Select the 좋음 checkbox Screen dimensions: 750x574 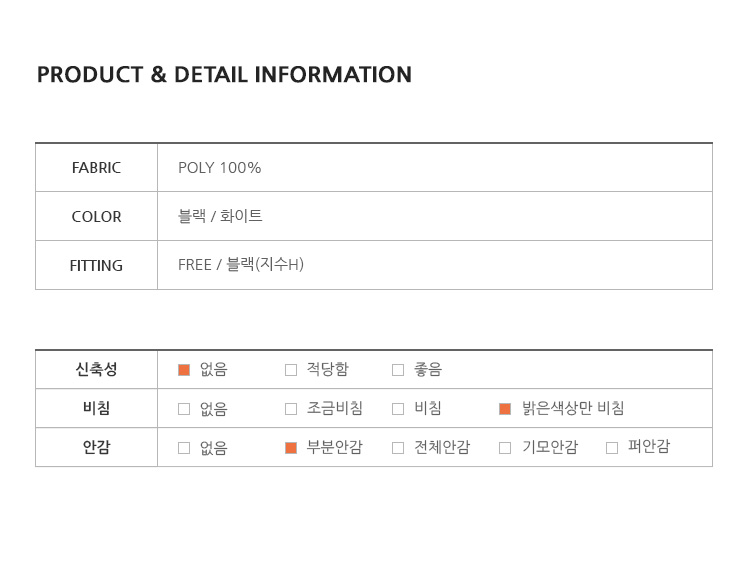tap(398, 370)
